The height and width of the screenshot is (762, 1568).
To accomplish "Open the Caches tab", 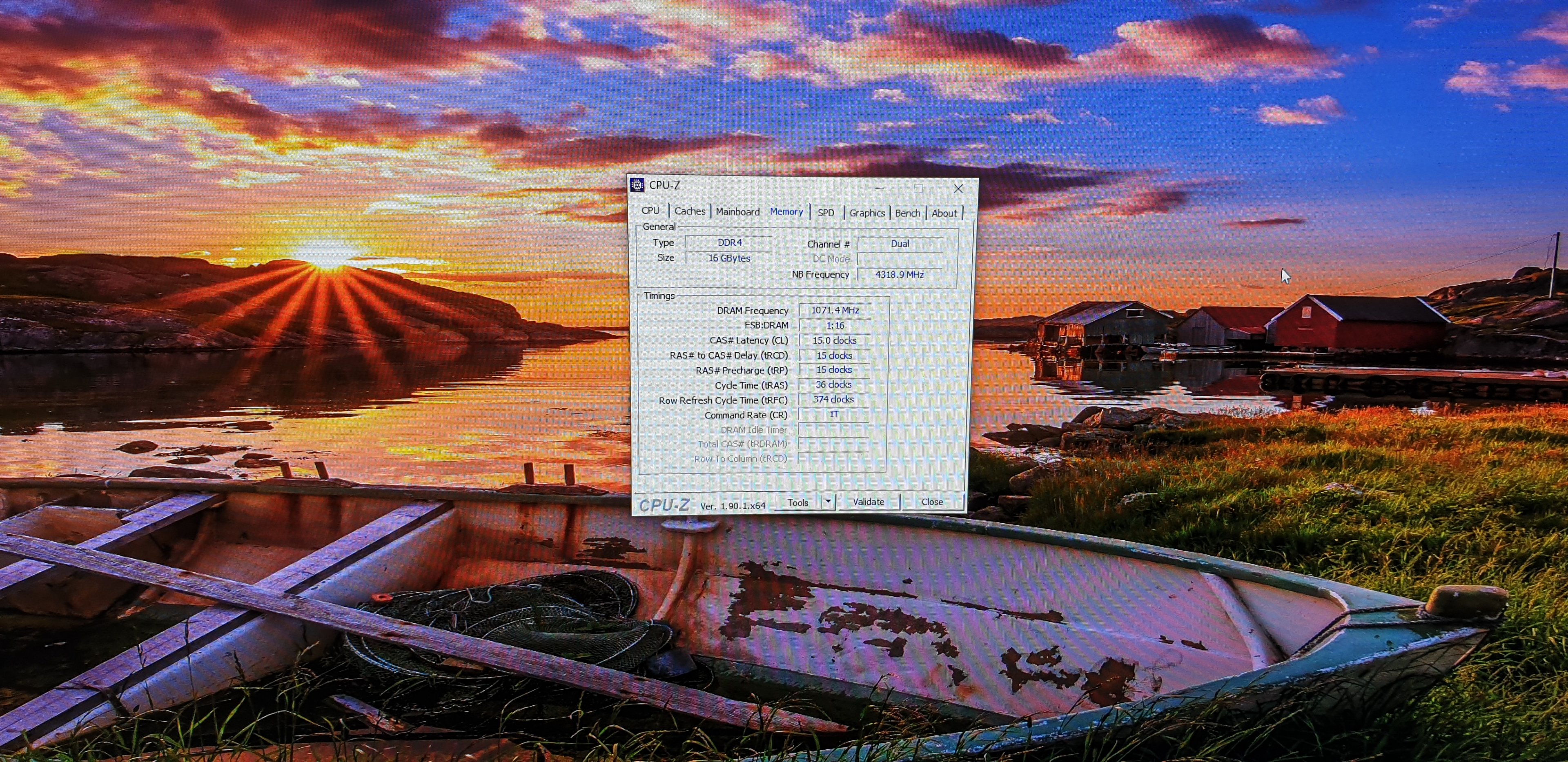I will tap(690, 211).
